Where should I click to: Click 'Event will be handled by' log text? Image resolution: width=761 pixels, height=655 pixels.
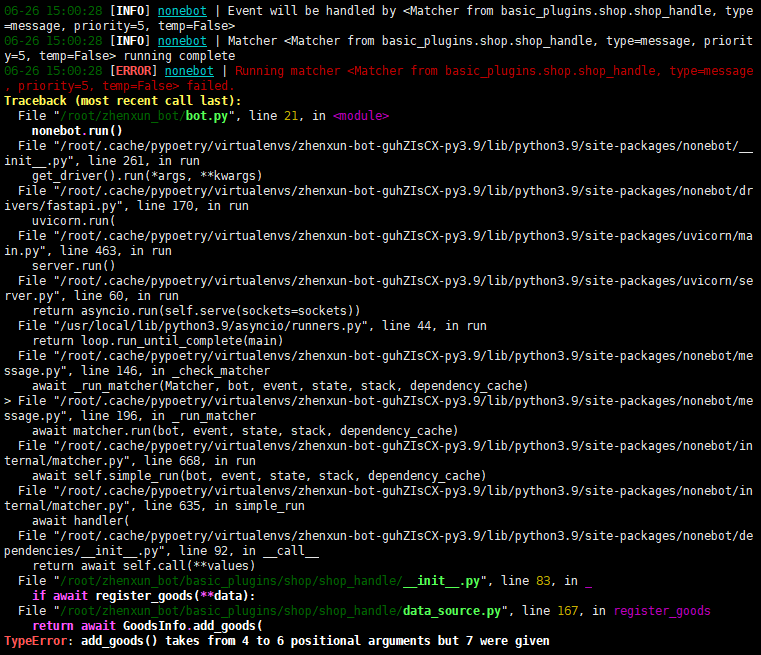tap(312, 11)
